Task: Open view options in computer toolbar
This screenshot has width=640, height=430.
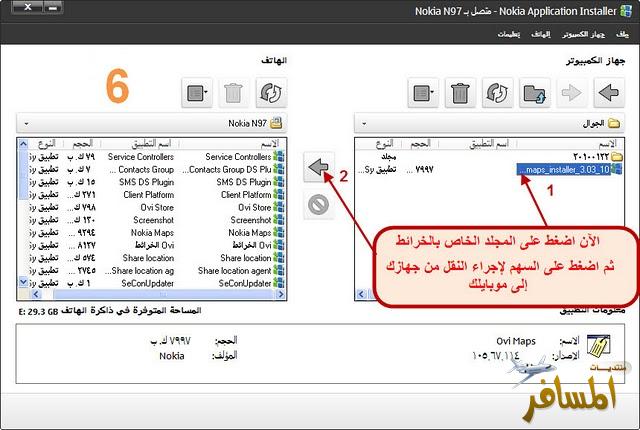Action: click(x=423, y=93)
